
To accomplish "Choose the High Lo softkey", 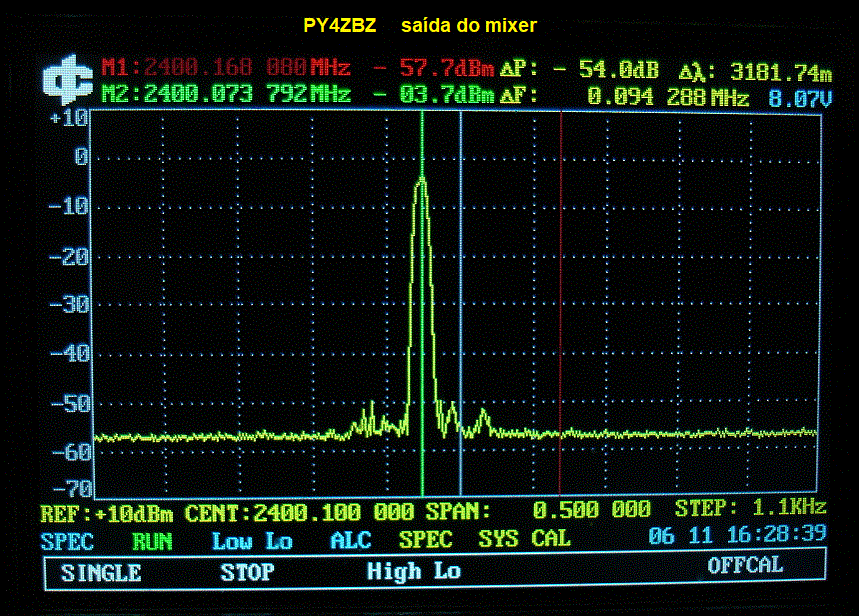I will [414, 571].
